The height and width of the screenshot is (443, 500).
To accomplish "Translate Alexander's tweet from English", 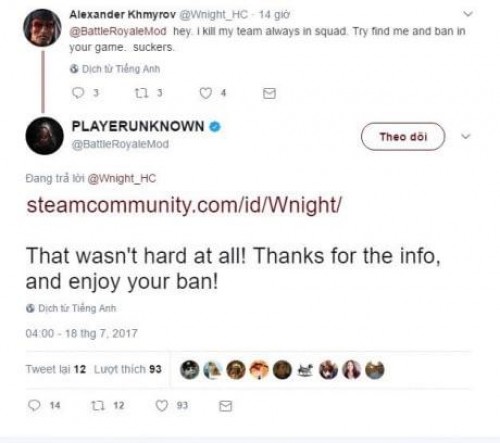I will point(115,69).
